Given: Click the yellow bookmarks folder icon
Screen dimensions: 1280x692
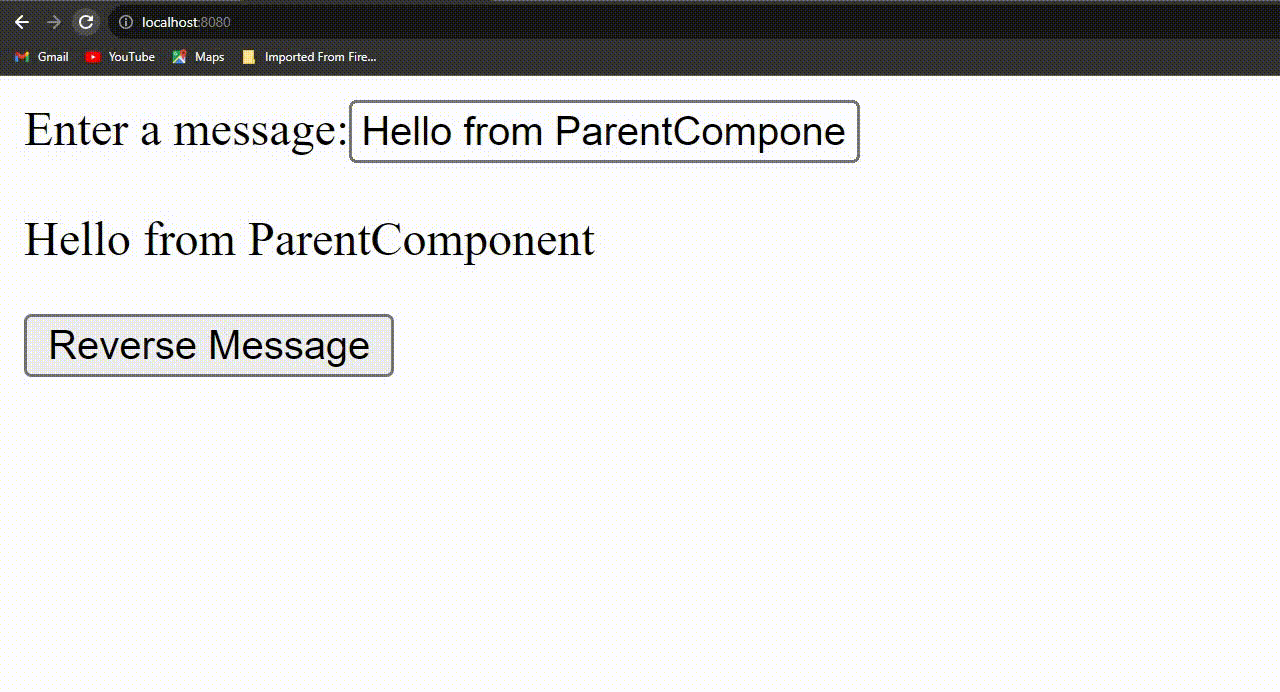Looking at the screenshot, I should point(249,57).
